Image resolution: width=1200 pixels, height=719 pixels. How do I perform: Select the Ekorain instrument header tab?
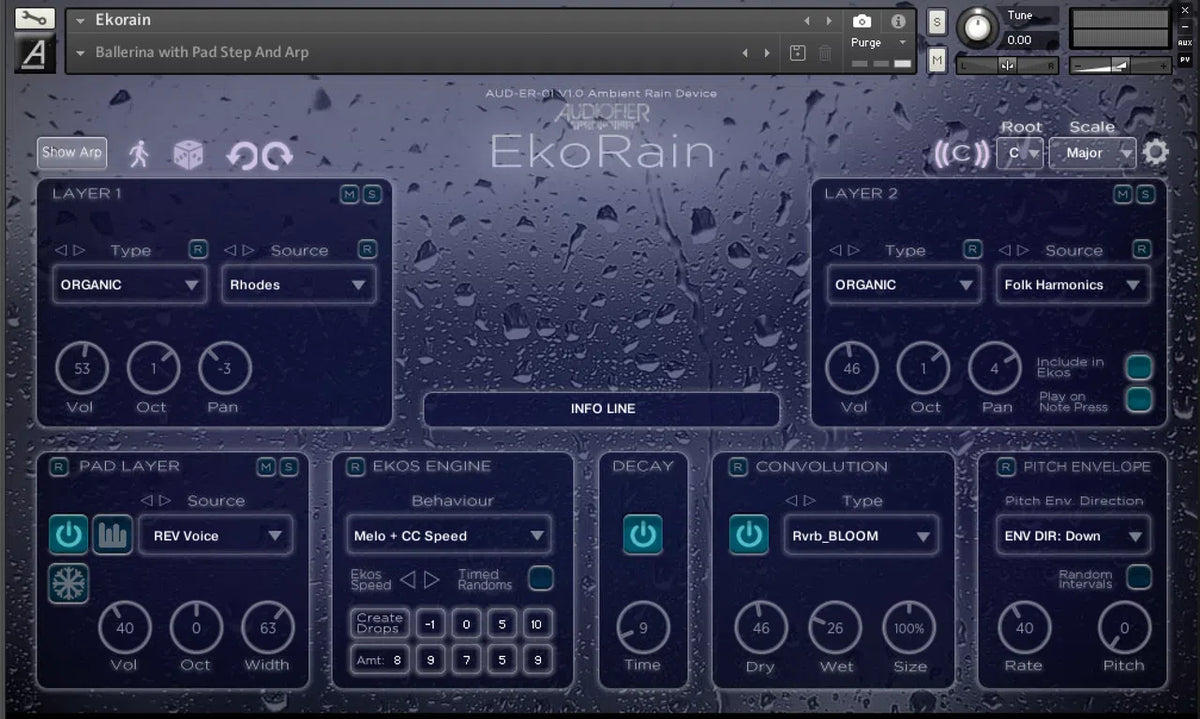coord(122,19)
